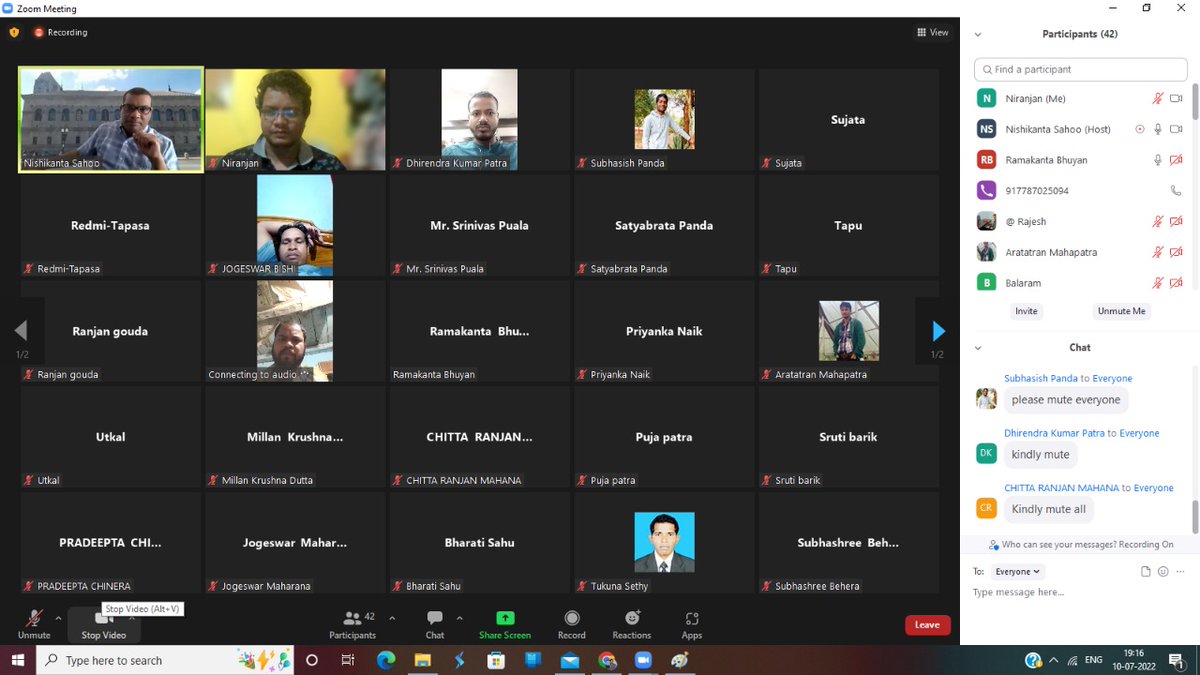Open Google Chrome from the taskbar
1200x675 pixels.
coord(607,660)
